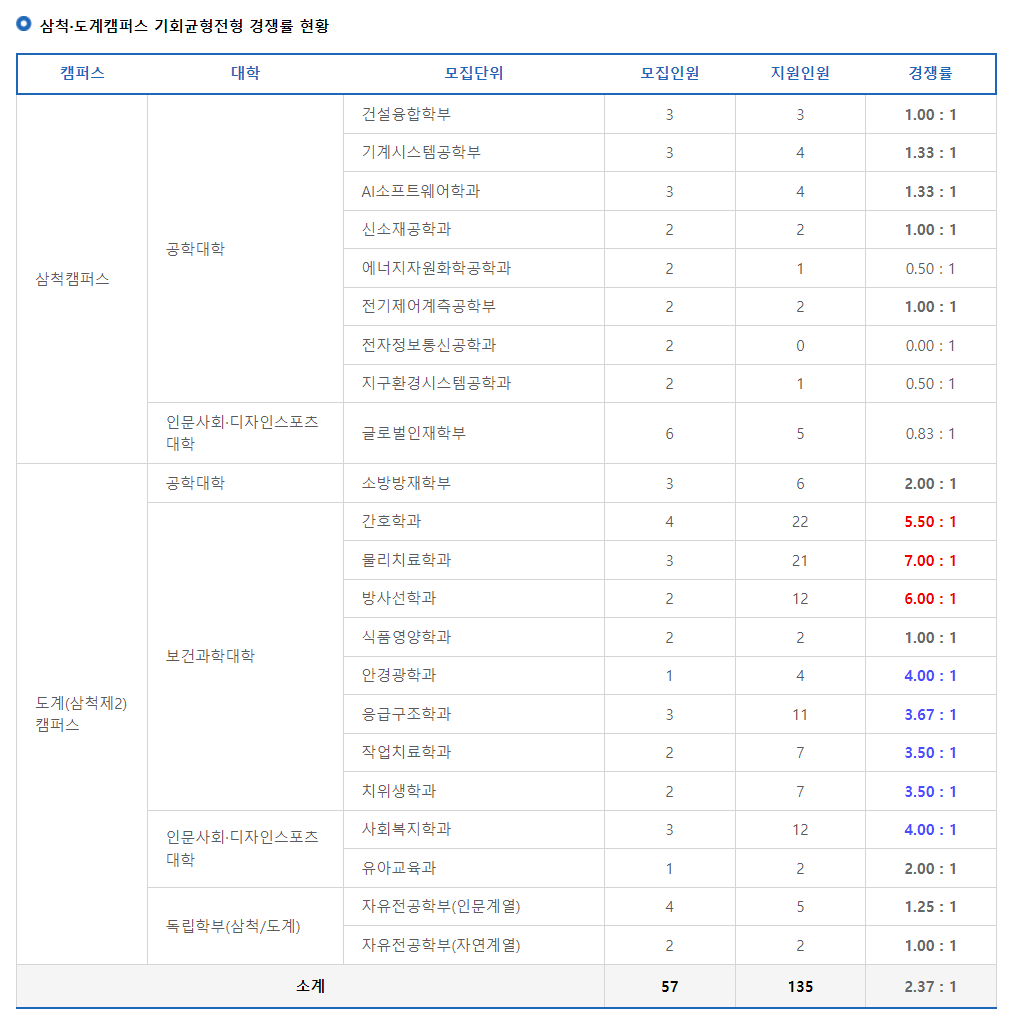Click the 경쟁률 column header

929,74
